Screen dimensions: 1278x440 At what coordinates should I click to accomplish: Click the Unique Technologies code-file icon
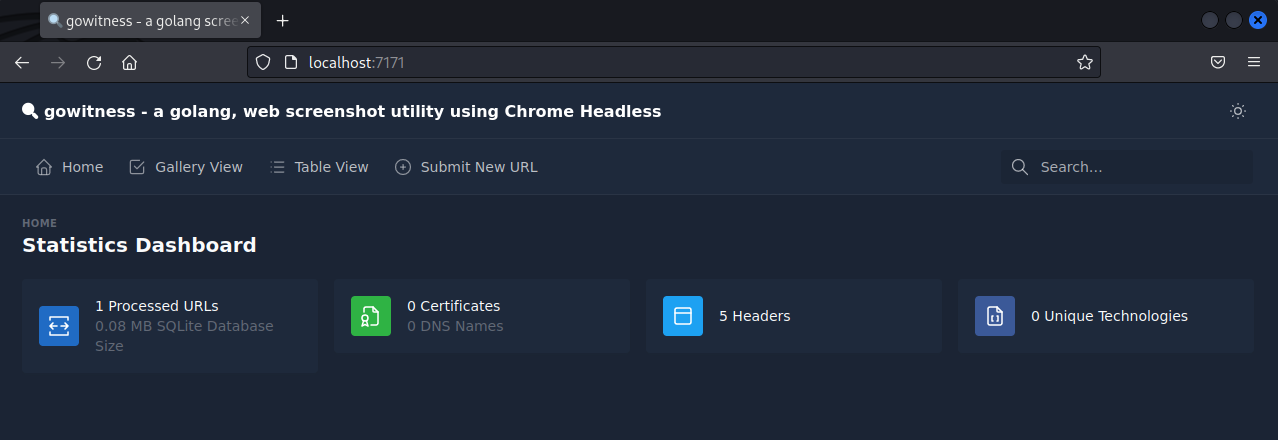point(995,316)
